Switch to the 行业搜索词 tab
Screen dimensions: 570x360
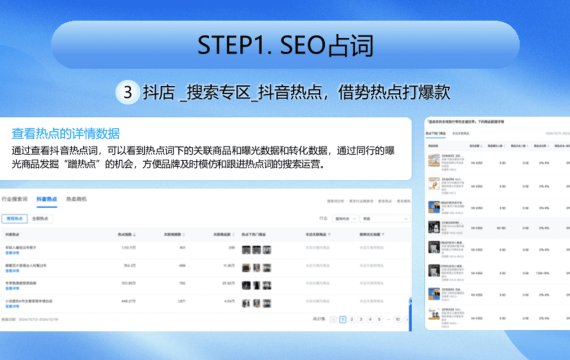(15, 199)
